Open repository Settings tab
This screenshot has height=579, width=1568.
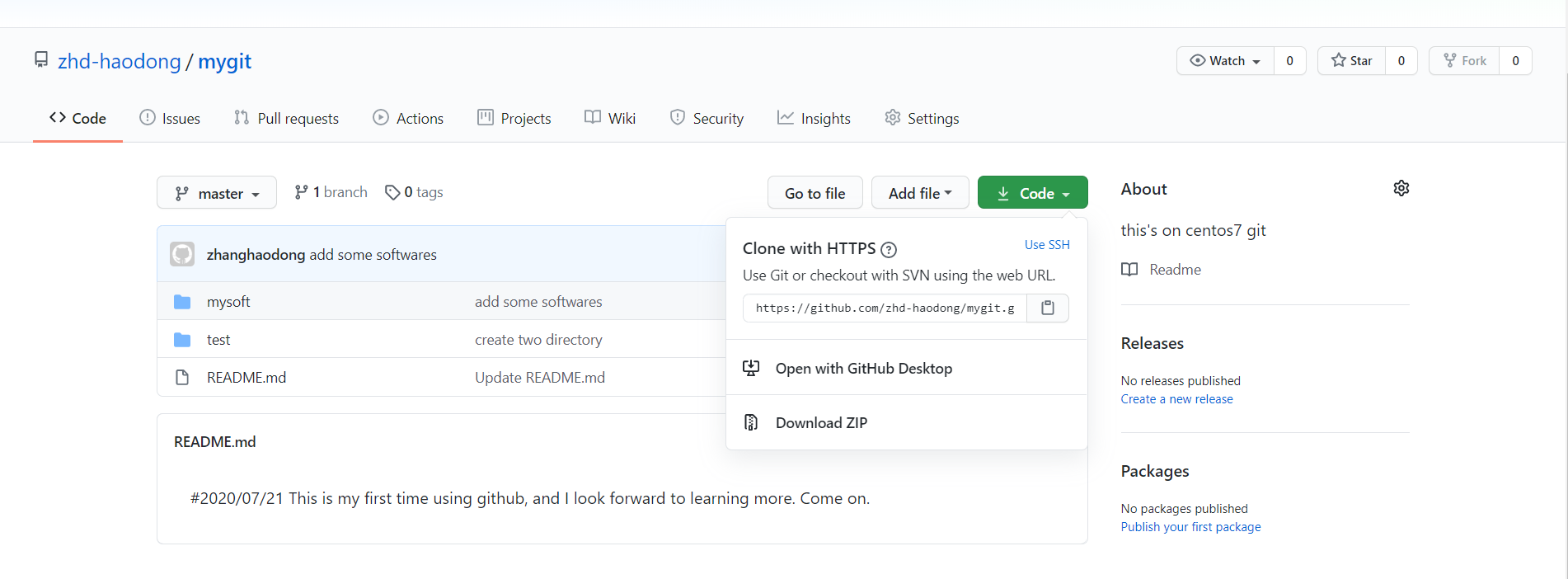point(922,118)
